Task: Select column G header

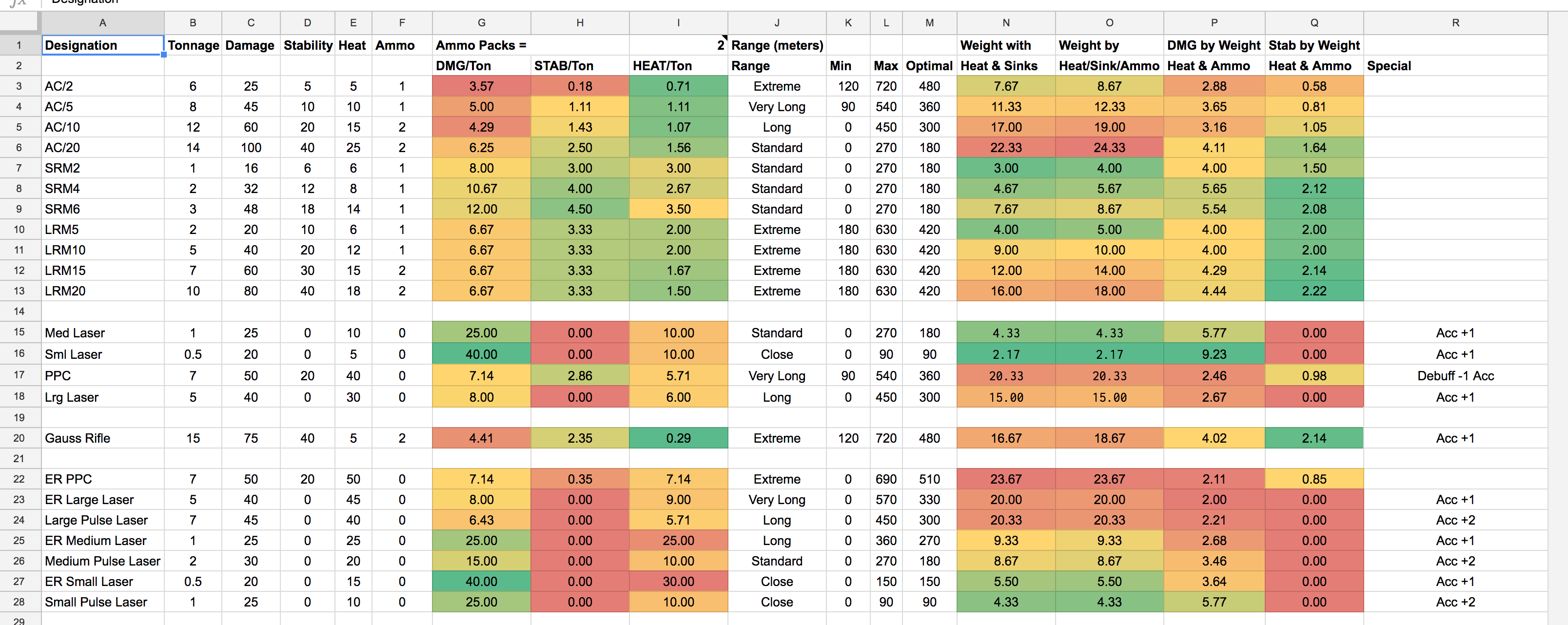Action: pyautogui.click(x=481, y=22)
